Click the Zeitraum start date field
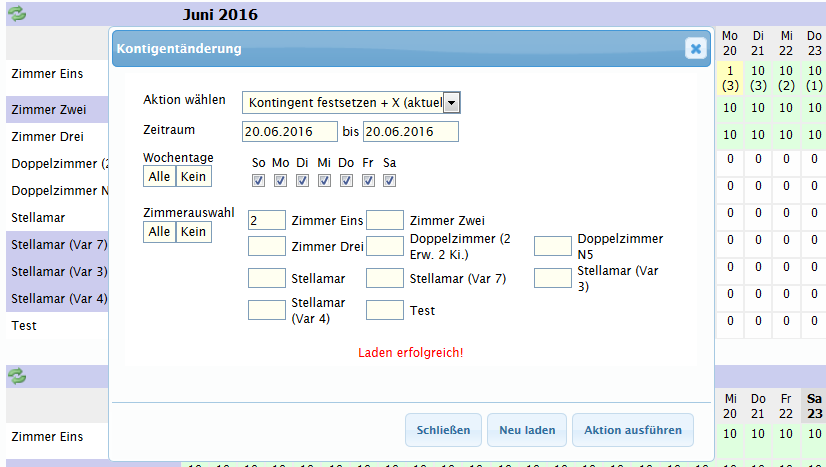The image size is (826, 467). point(290,132)
